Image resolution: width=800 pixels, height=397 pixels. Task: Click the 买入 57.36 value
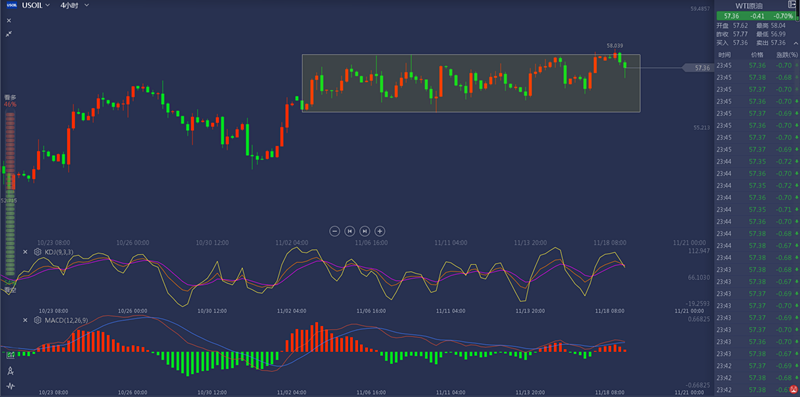pos(740,43)
